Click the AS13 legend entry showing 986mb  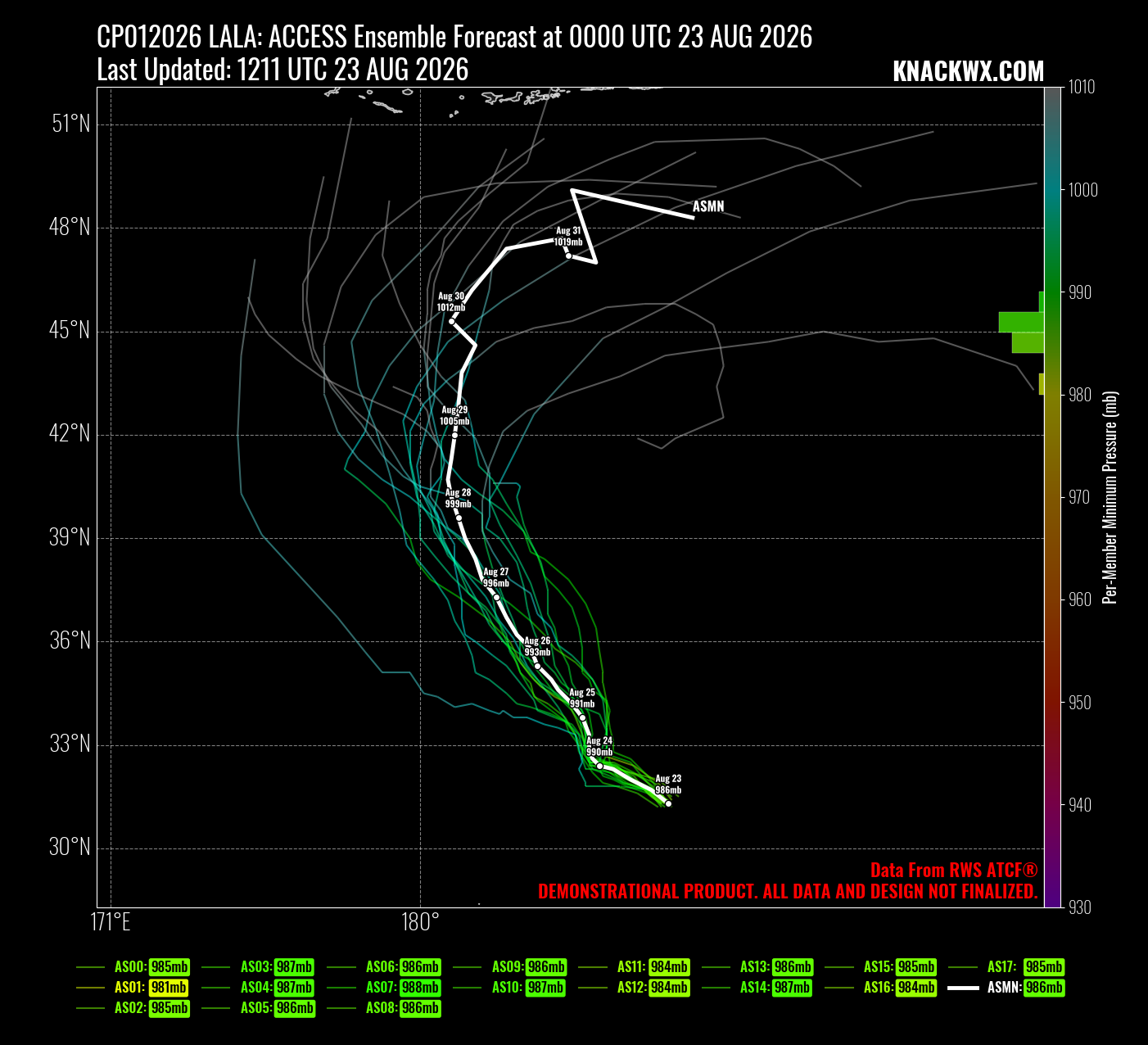tap(758, 967)
